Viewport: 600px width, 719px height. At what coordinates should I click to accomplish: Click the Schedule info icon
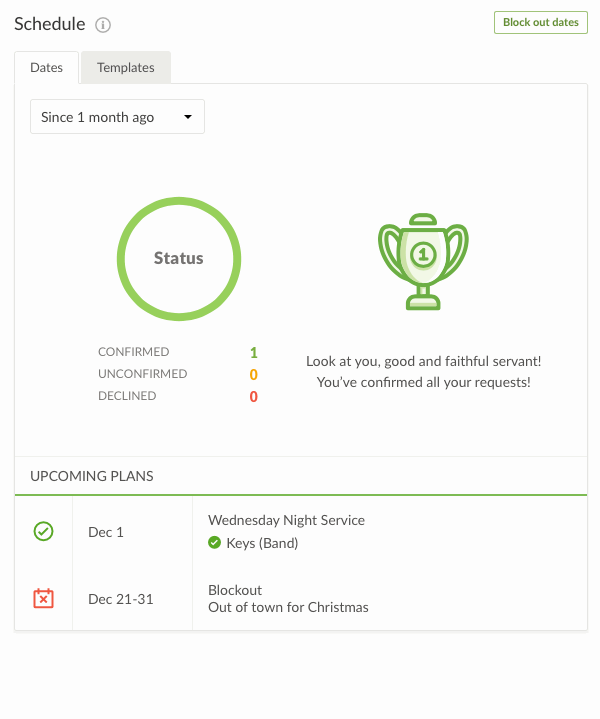[x=103, y=25]
